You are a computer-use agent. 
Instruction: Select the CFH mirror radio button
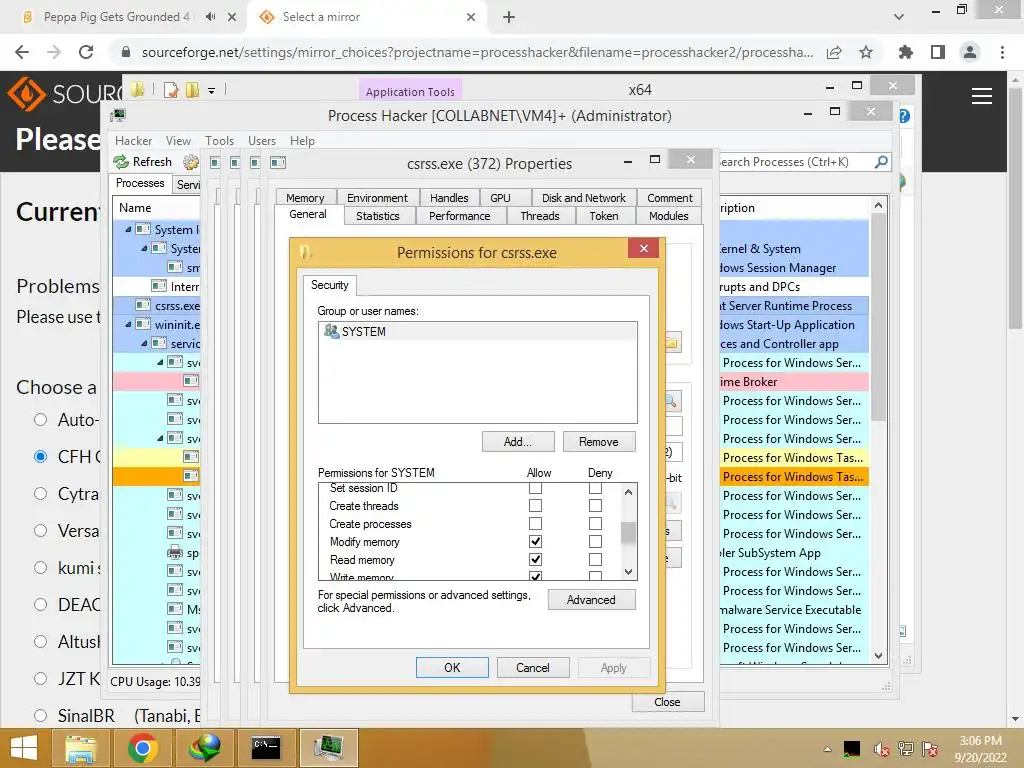tap(40, 456)
